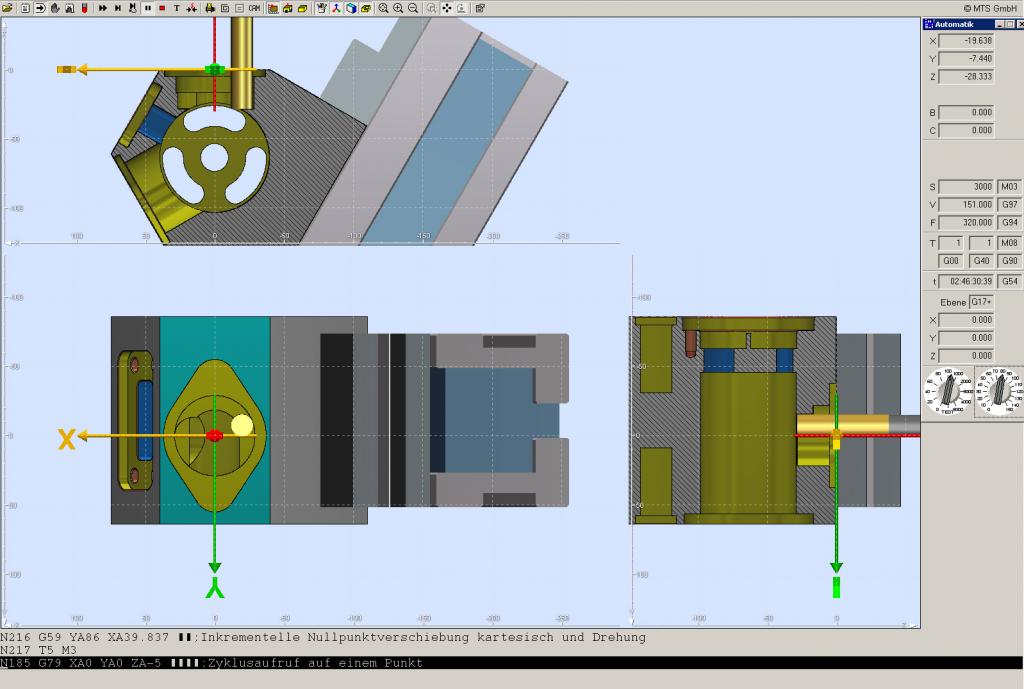Click the Ebene G17+ plane box
Viewport: 1024px width, 689px height.
pos(982,302)
